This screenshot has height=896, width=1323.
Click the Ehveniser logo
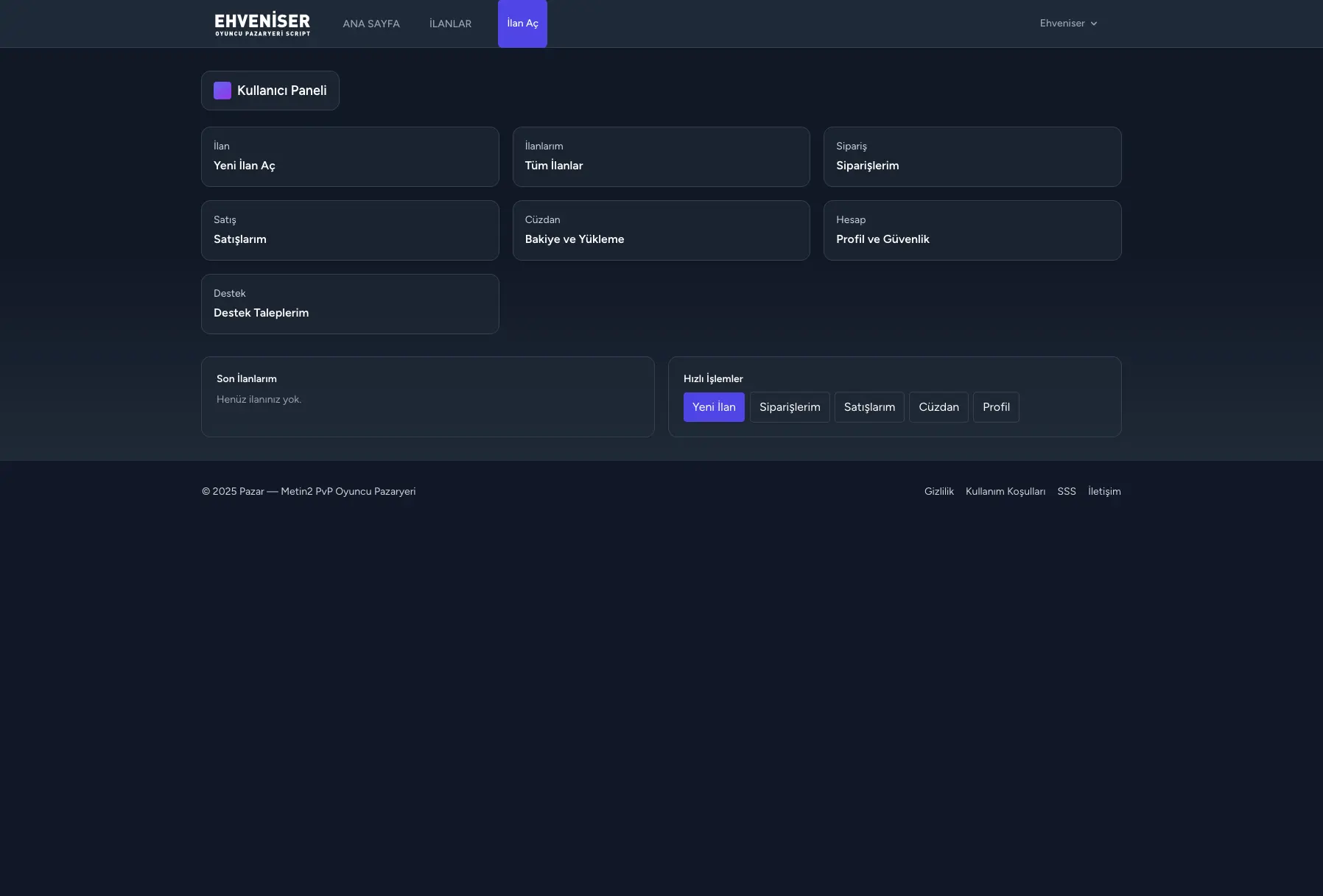[262, 24]
